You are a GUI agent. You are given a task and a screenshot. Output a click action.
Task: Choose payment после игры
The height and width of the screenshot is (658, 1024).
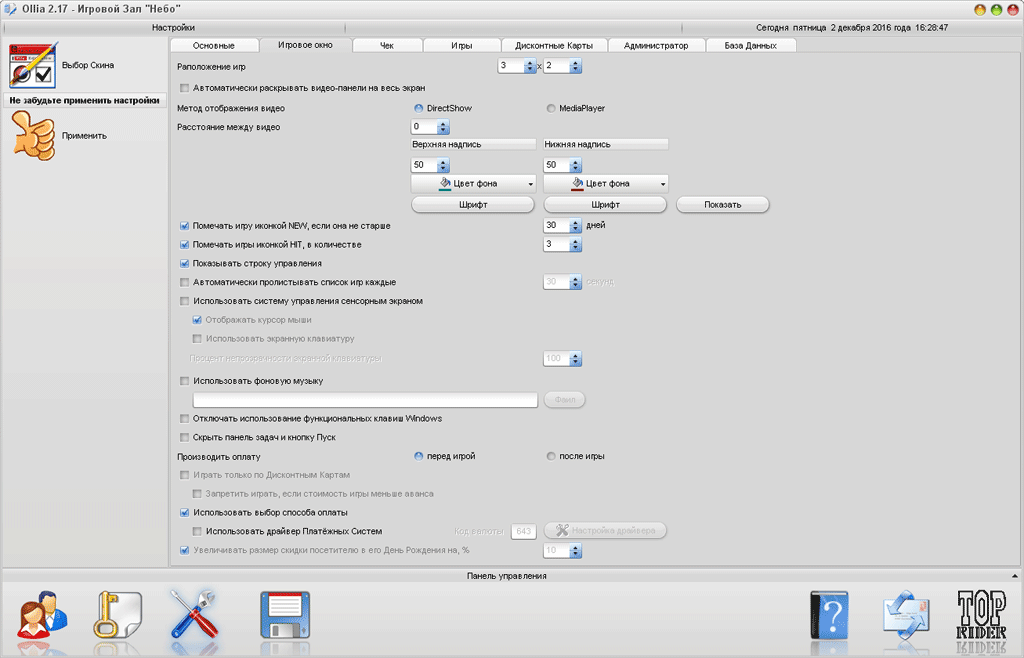click(551, 456)
